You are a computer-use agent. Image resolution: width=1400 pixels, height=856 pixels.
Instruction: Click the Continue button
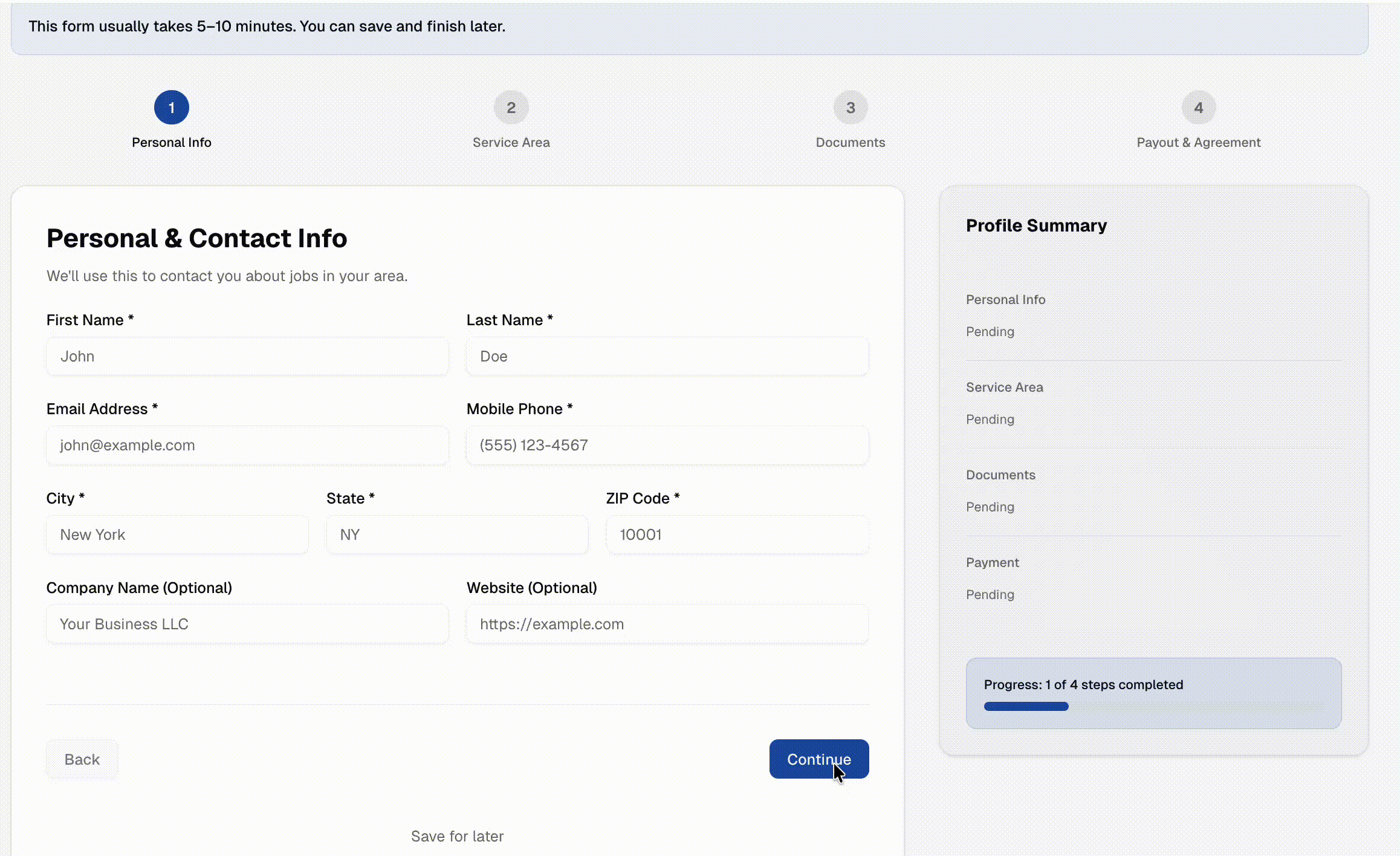pyautogui.click(x=818, y=759)
